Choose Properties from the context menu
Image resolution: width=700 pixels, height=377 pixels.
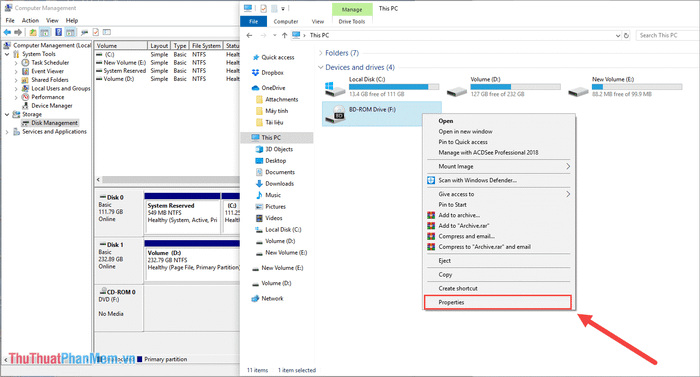point(498,302)
